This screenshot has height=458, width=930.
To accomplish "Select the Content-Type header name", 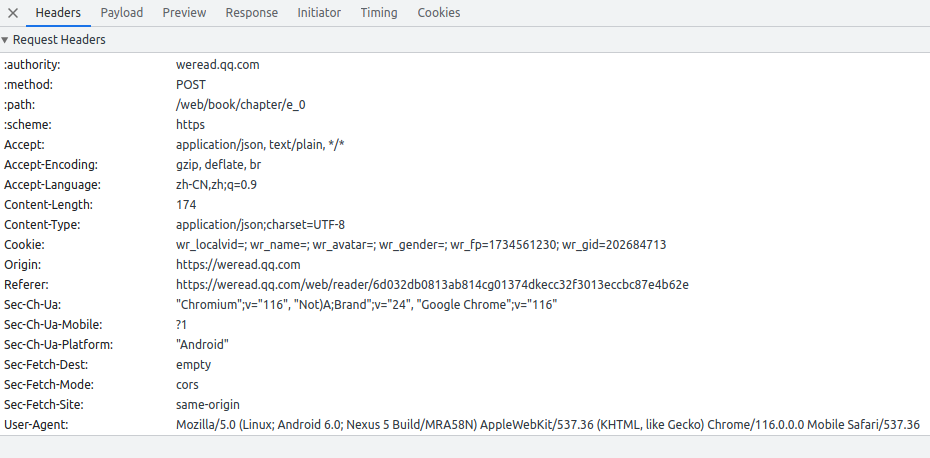I will pyautogui.click(x=42, y=225).
